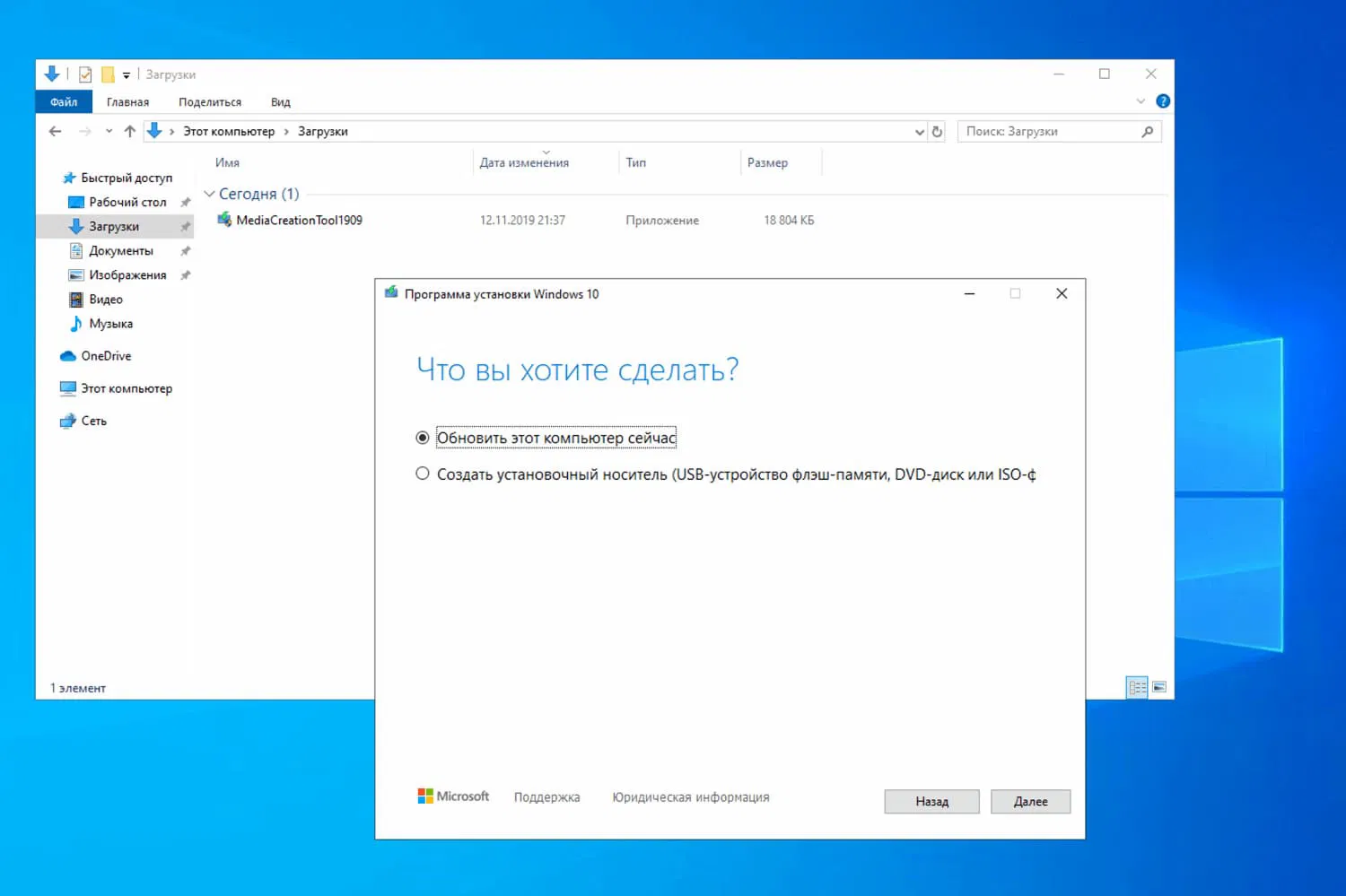Screen dimensions: 1346x896
Task: Open the address bar dropdown
Action: [x=918, y=131]
